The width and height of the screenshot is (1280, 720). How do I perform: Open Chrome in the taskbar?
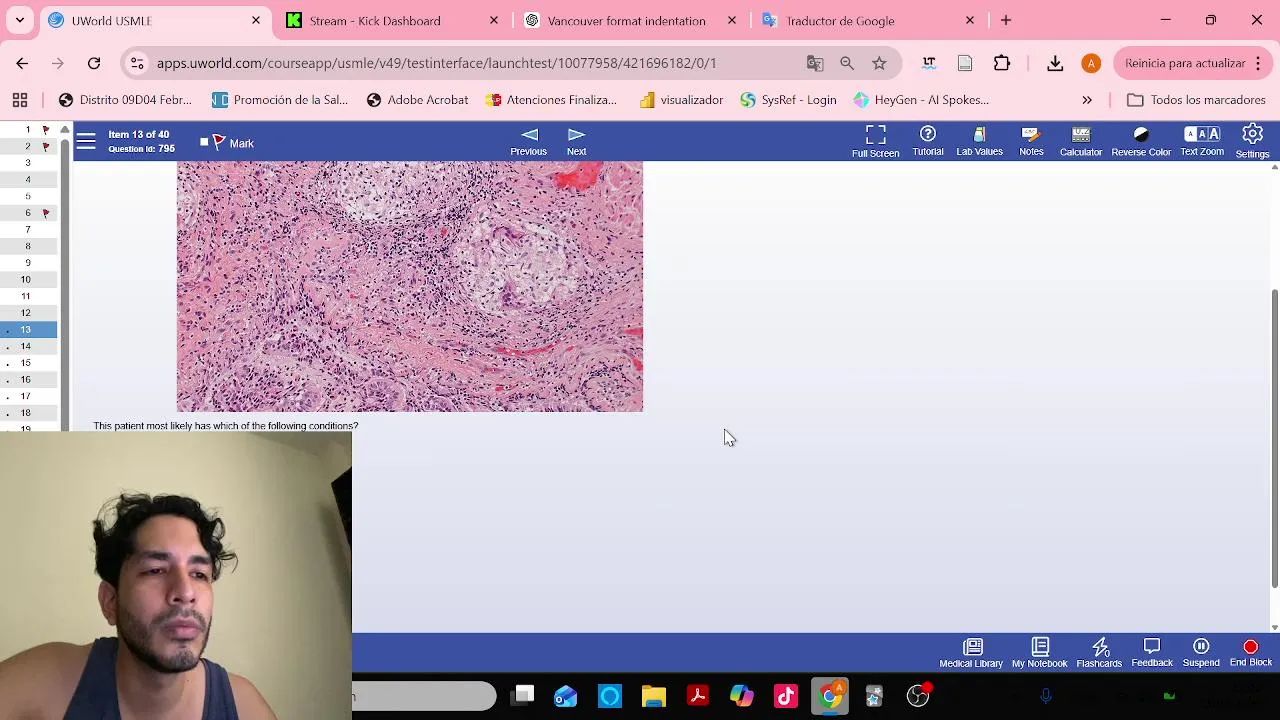[830, 696]
